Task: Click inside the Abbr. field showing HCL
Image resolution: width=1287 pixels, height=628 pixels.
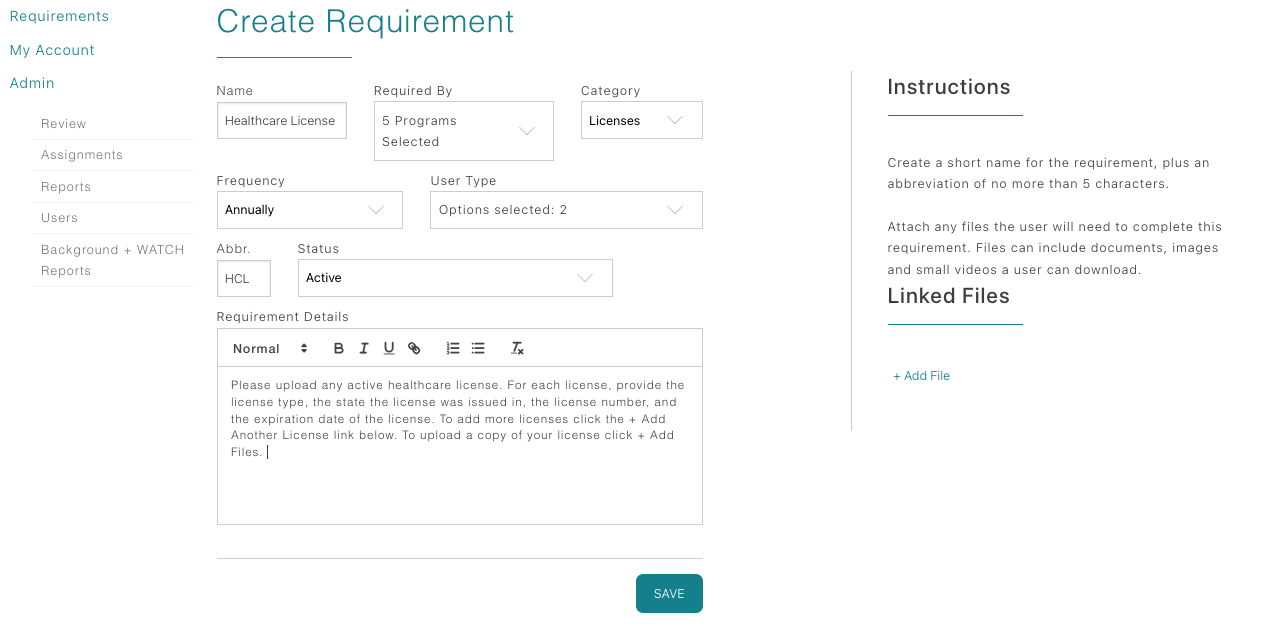Action: (x=243, y=277)
